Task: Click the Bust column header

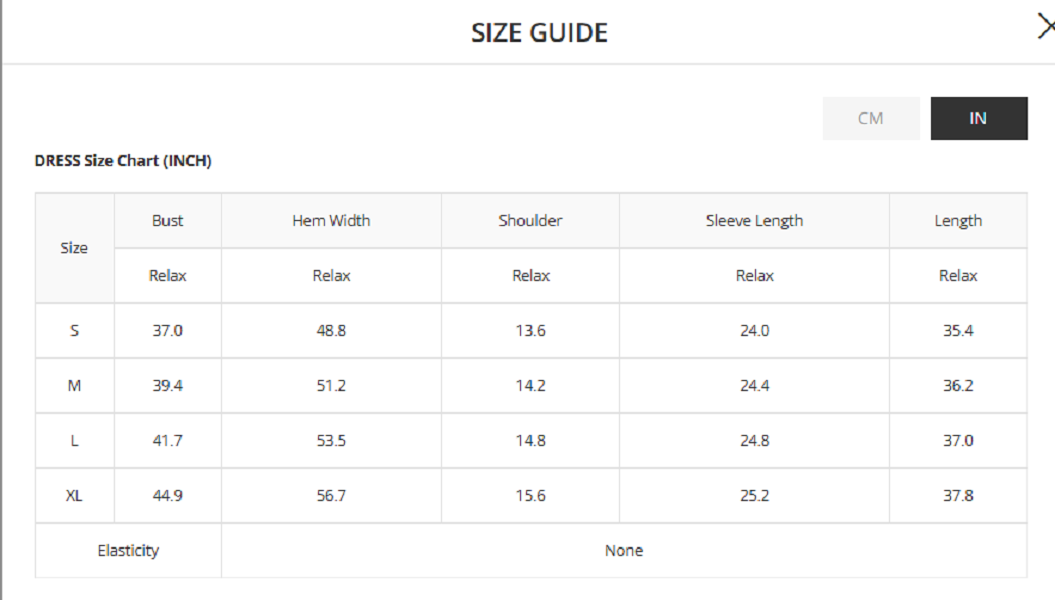Action: coord(168,221)
